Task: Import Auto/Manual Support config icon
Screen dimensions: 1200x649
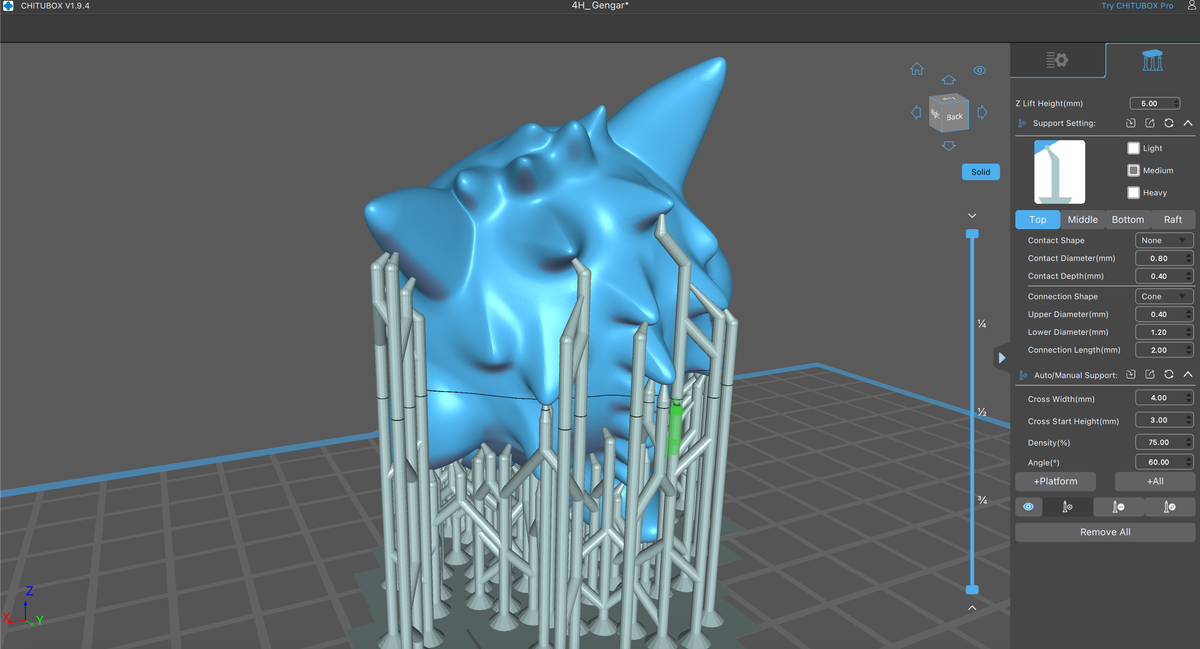Action: pos(1130,374)
